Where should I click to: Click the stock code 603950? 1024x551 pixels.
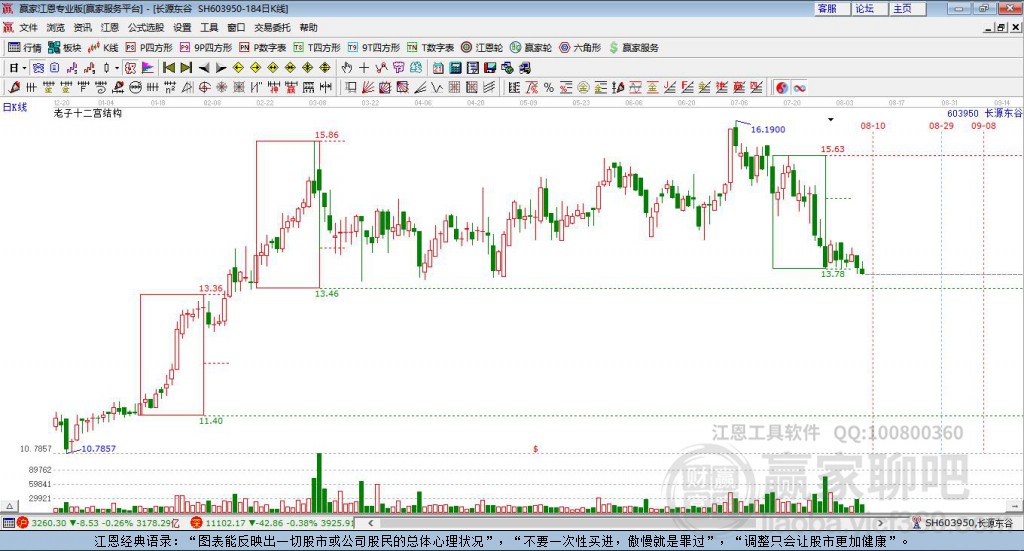963,113
